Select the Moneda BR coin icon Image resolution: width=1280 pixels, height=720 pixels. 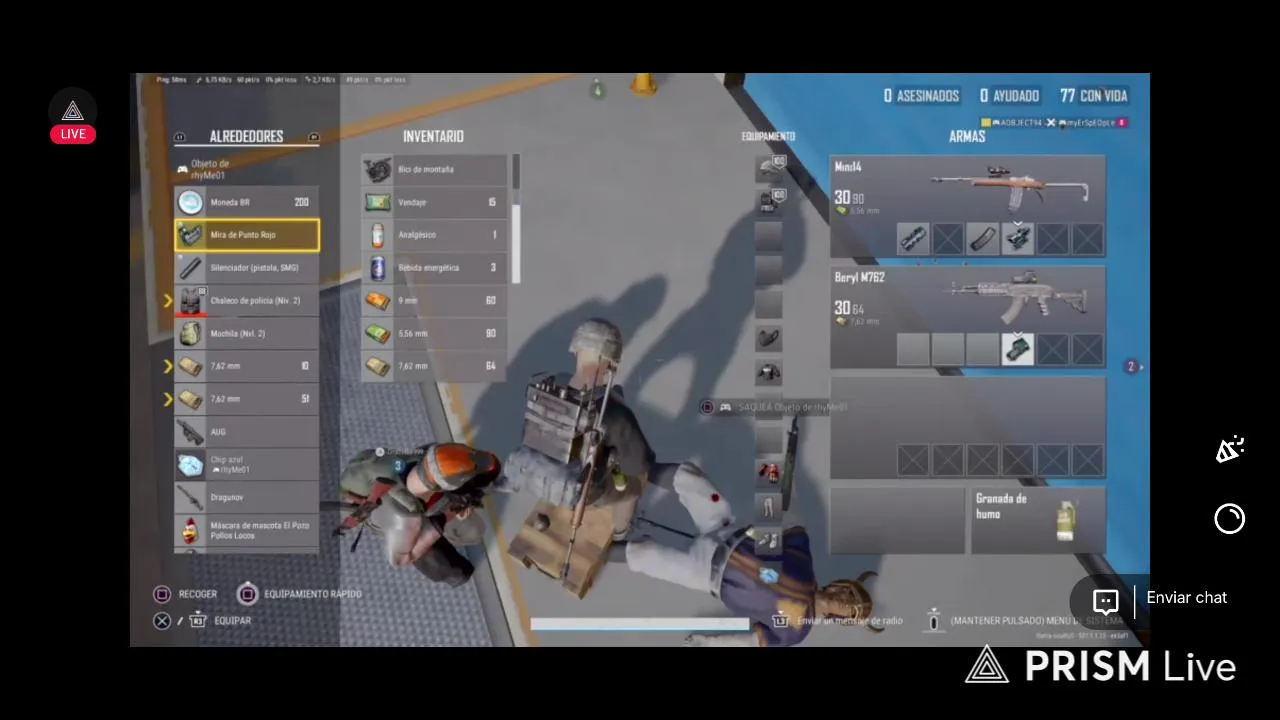point(190,202)
